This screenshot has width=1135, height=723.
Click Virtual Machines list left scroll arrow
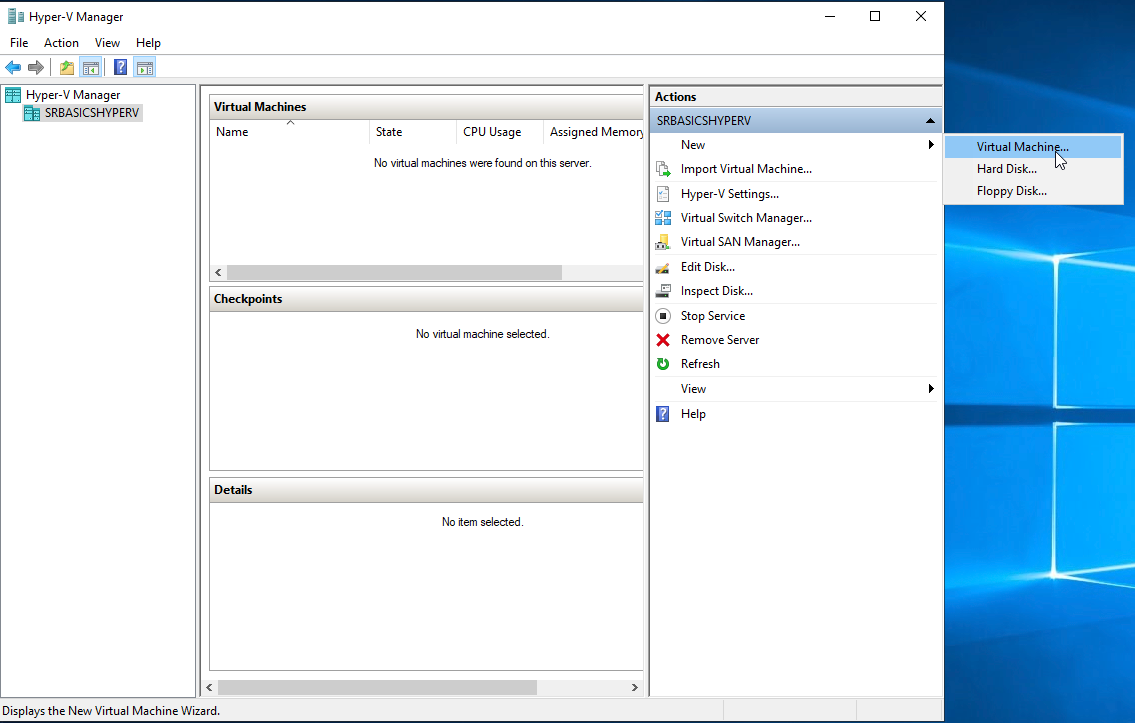point(218,273)
